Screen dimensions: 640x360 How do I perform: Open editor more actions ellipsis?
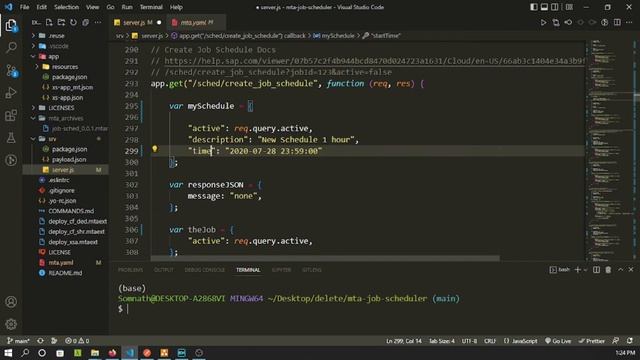(629, 22)
